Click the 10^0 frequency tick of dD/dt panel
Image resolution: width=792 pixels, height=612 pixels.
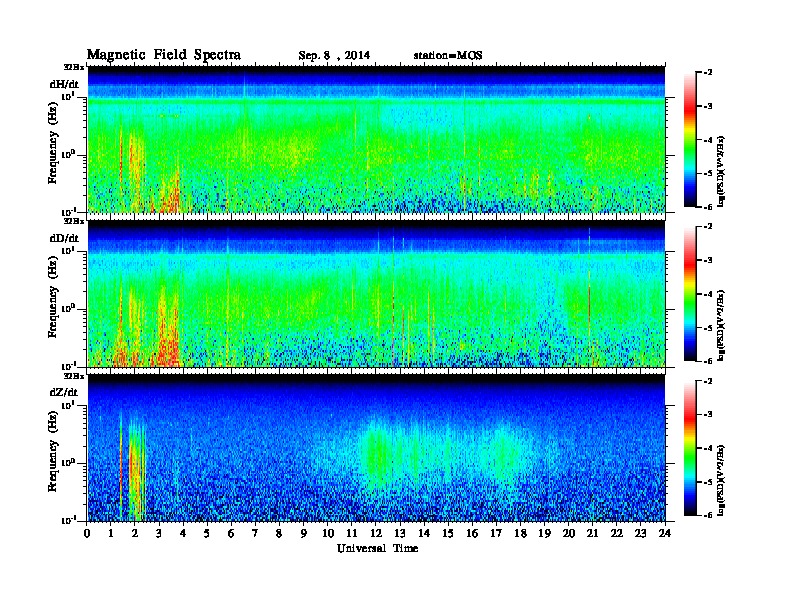click(x=68, y=308)
